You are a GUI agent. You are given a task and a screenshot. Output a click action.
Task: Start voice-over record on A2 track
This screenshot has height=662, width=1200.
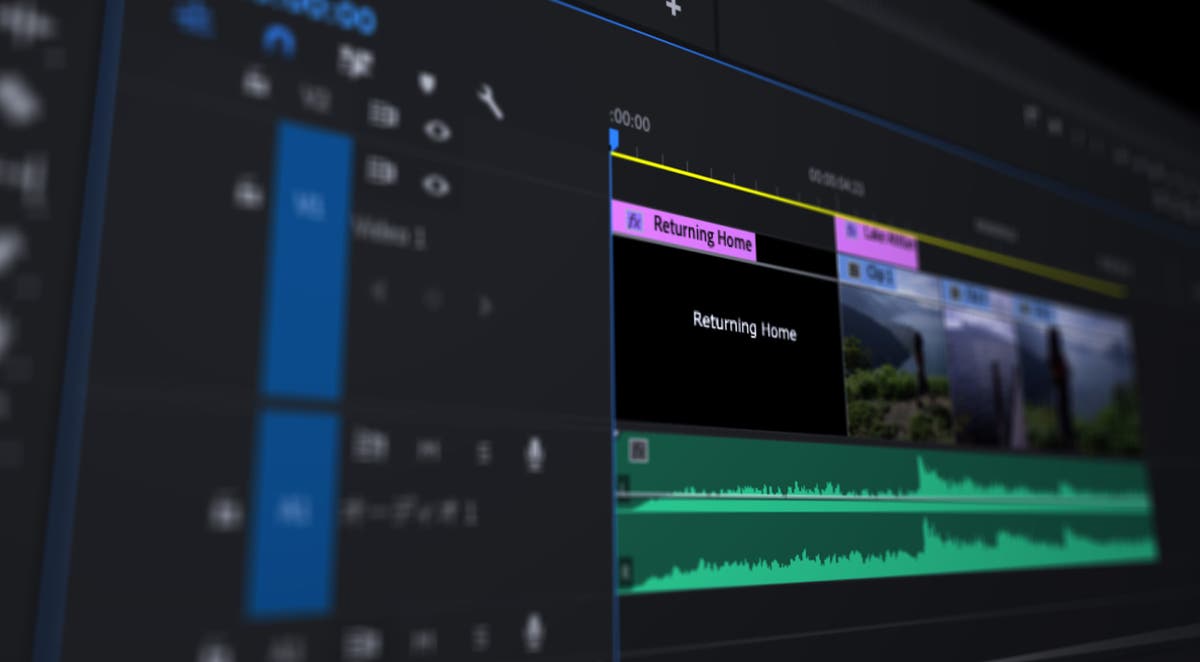(x=534, y=631)
